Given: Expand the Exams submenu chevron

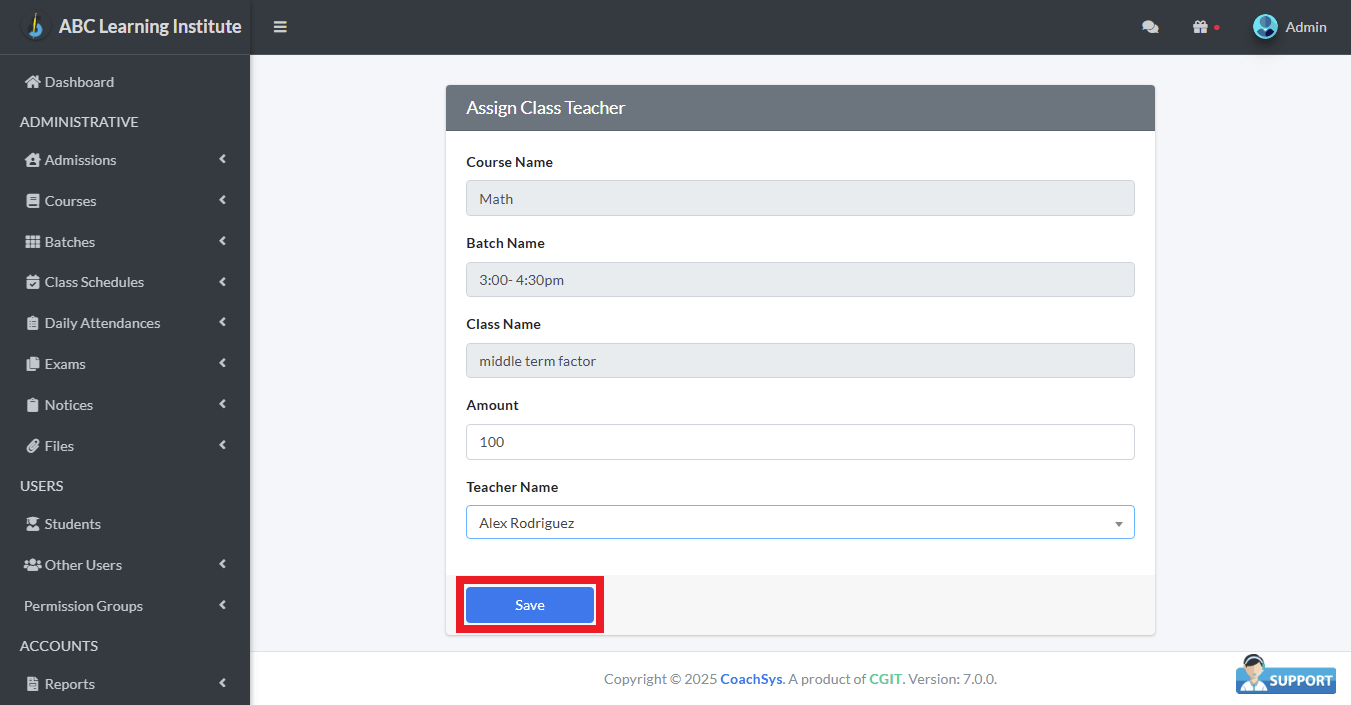Looking at the screenshot, I should (222, 363).
